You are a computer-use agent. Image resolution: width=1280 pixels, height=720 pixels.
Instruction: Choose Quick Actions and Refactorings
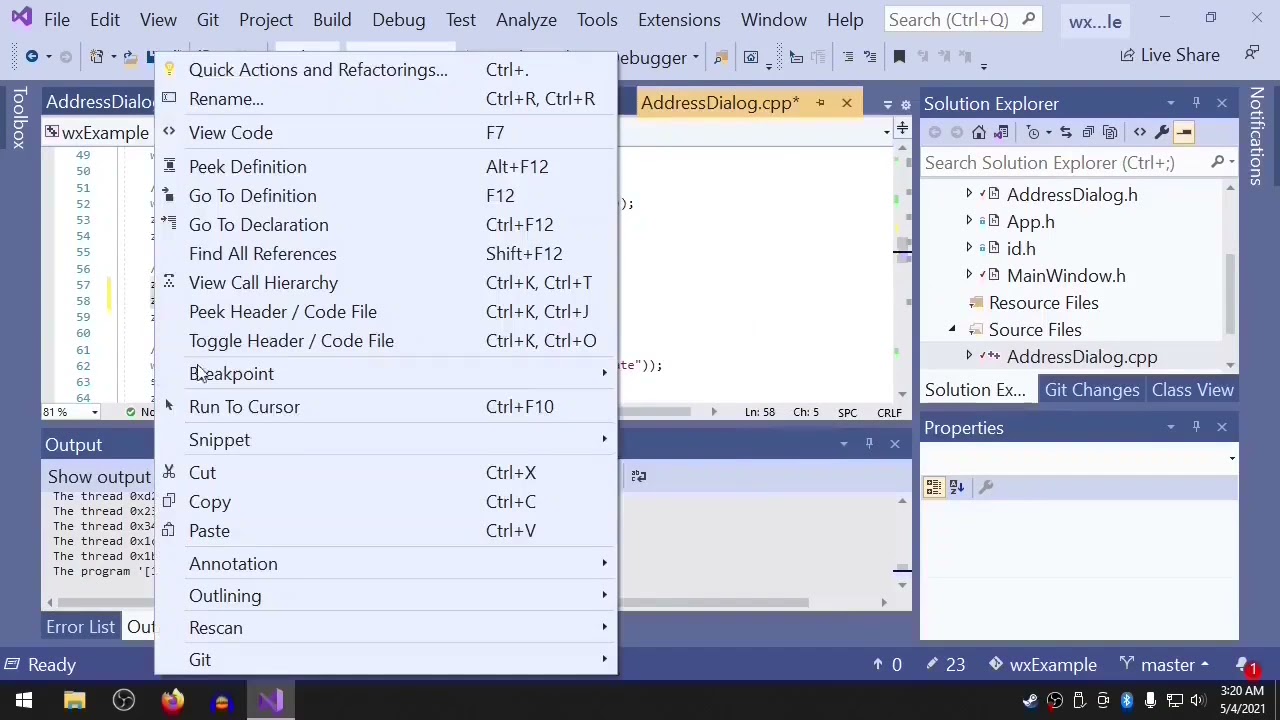tap(386, 70)
